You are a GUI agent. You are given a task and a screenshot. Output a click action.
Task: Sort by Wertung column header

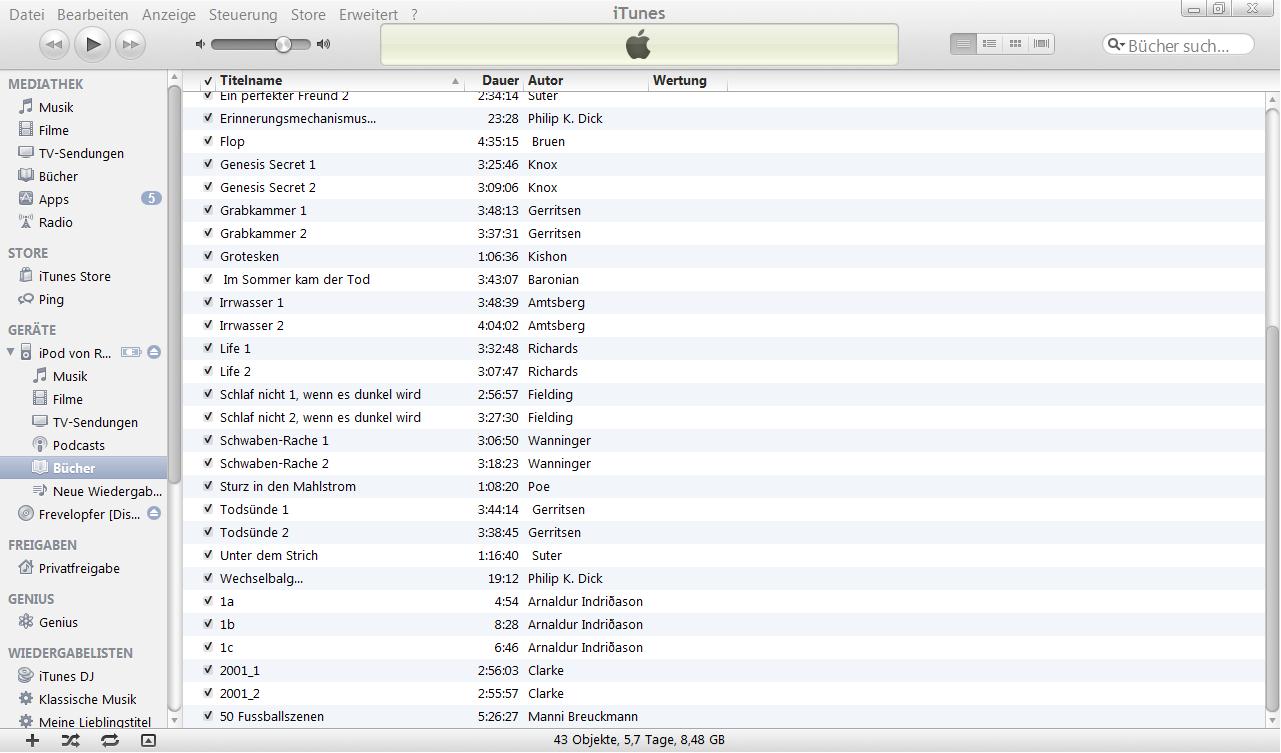tap(688, 80)
